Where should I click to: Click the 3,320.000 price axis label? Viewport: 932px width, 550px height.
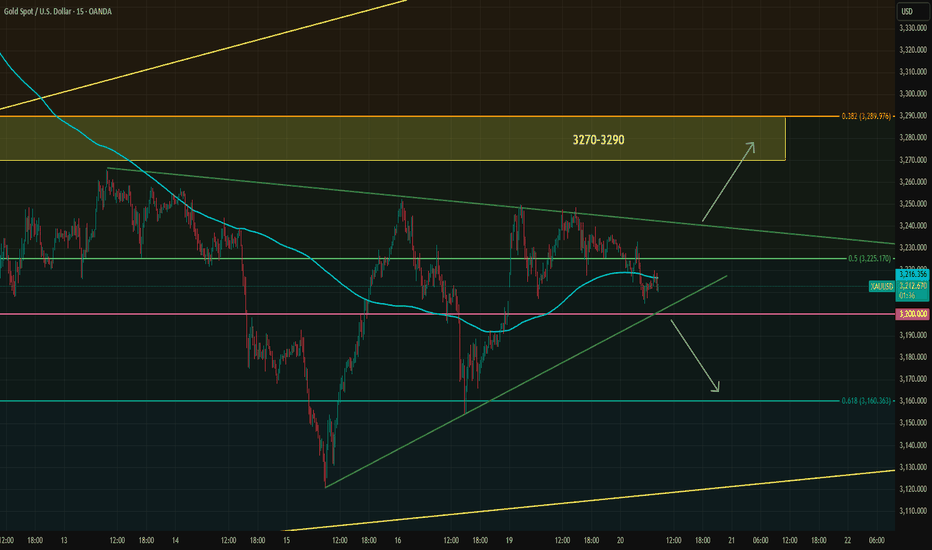[912, 50]
